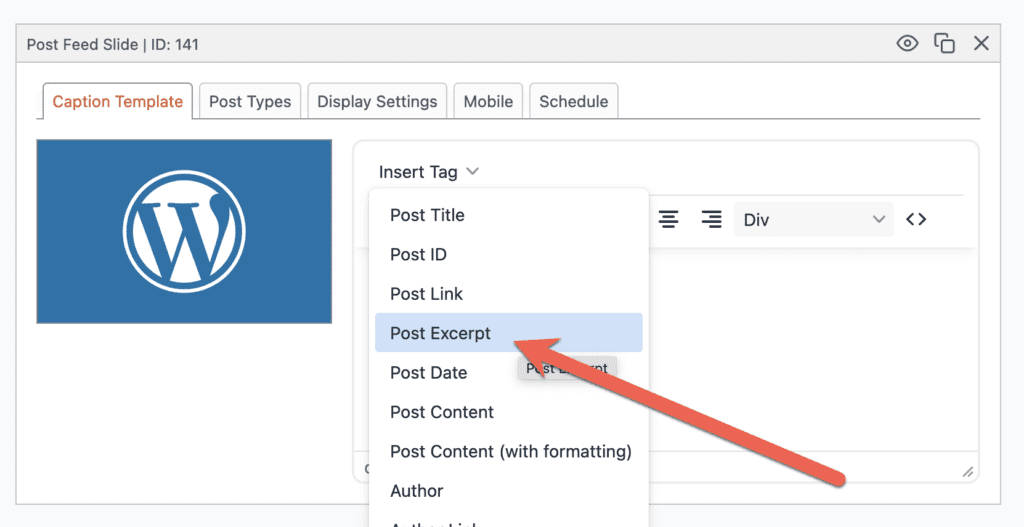Open the Schedule tab

pyautogui.click(x=573, y=101)
